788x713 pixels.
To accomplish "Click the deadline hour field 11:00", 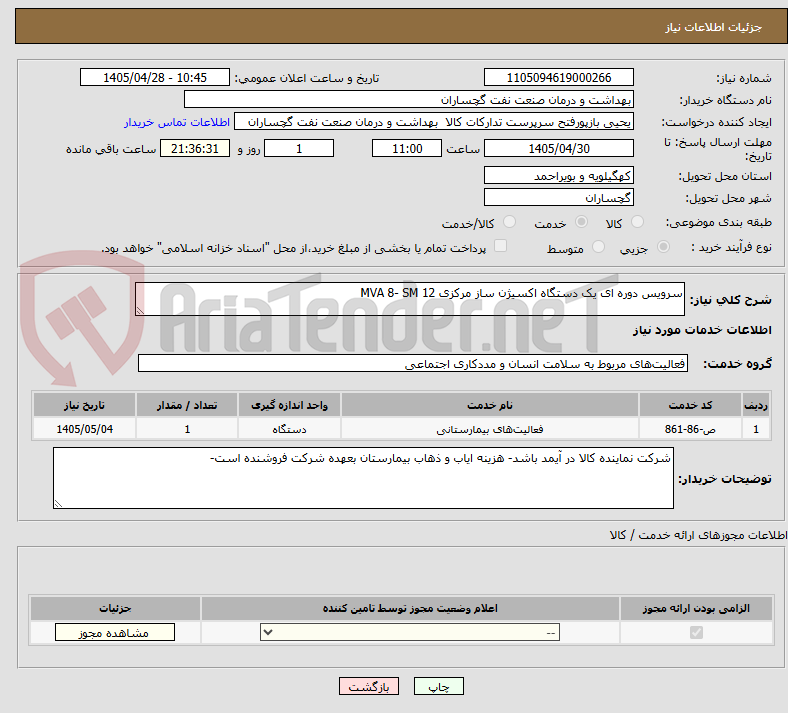I will 407,148.
